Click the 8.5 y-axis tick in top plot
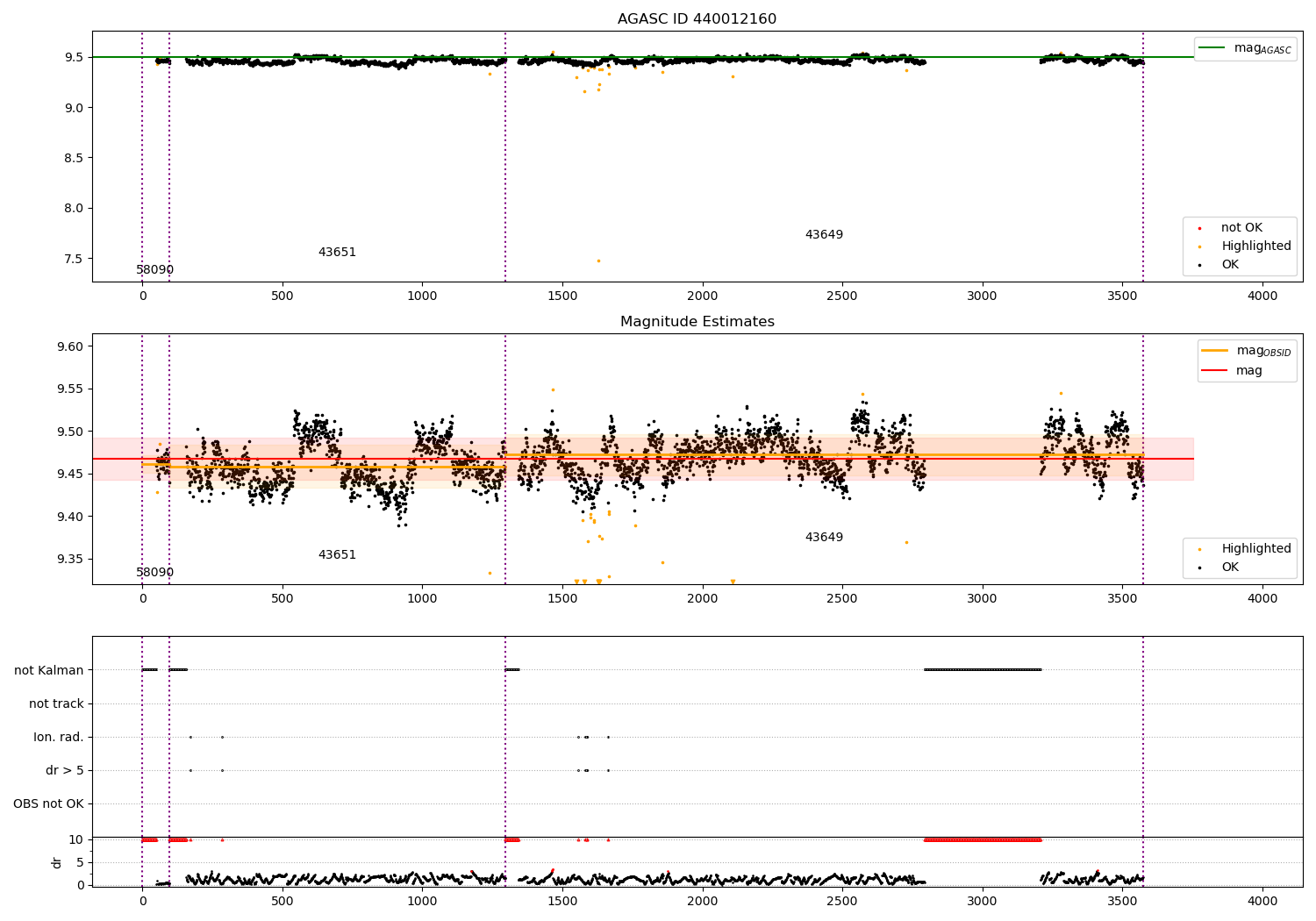Viewport: 1316px width, 921px height. point(74,159)
